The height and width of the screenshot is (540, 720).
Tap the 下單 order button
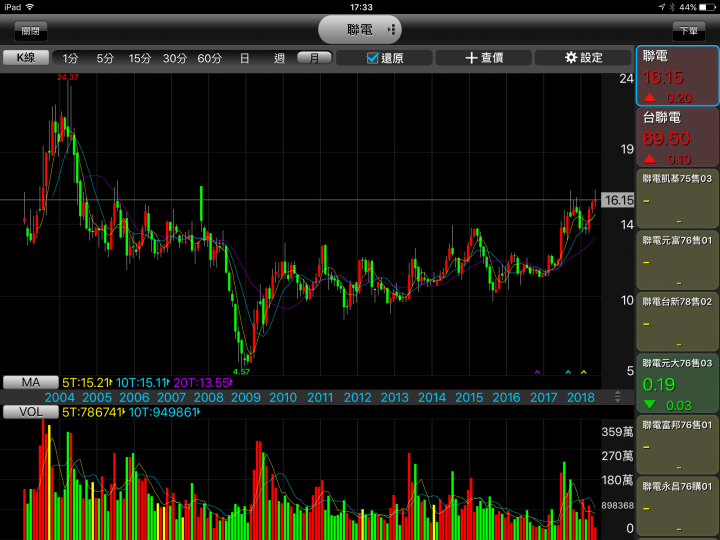click(x=688, y=31)
